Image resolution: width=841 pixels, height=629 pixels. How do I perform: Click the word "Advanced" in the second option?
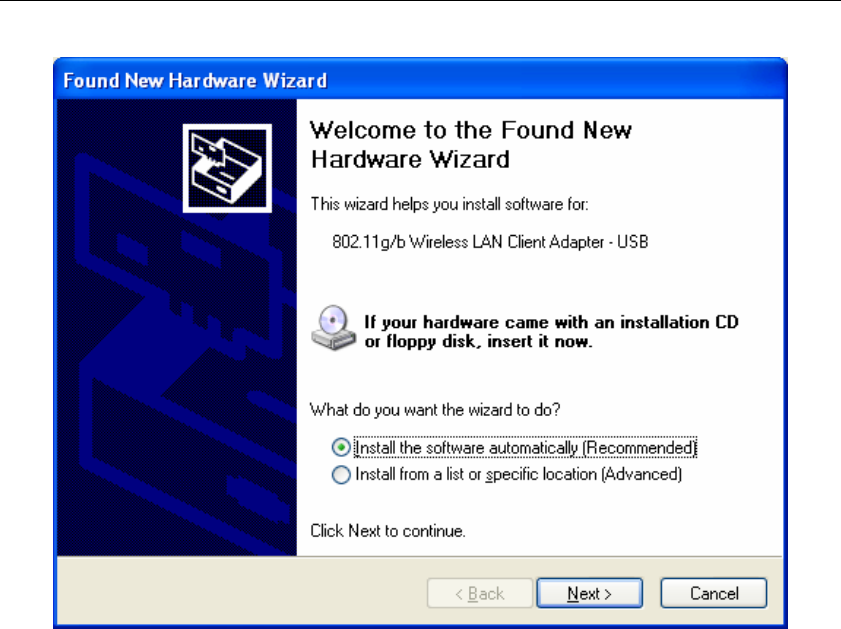(x=641, y=475)
